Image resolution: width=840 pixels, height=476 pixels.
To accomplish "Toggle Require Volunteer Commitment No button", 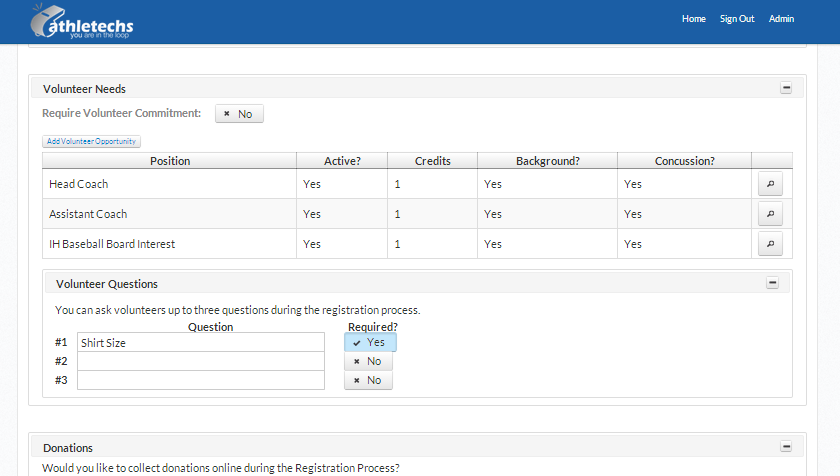I will coord(239,114).
